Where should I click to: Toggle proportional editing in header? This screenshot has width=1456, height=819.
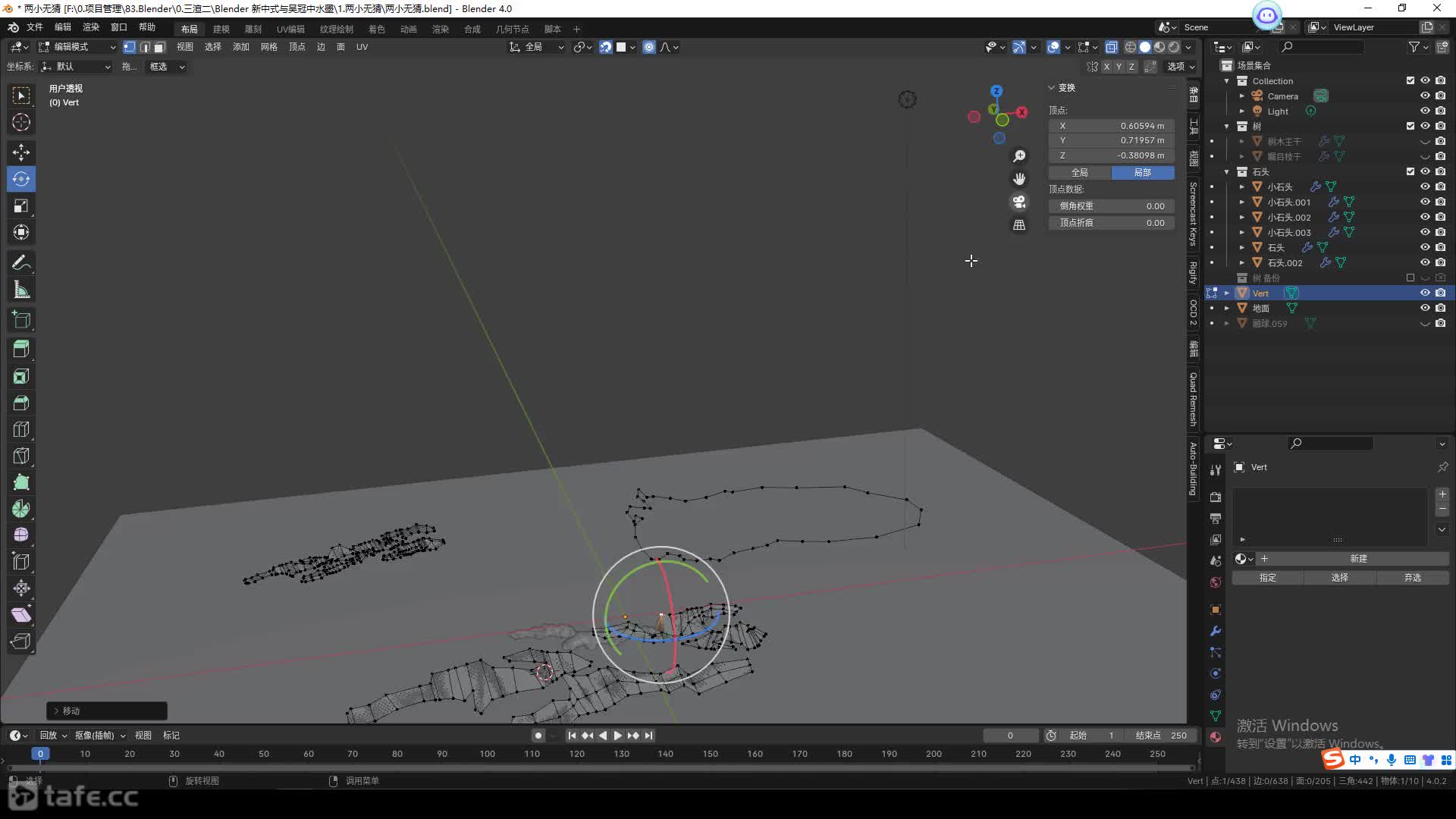click(649, 47)
